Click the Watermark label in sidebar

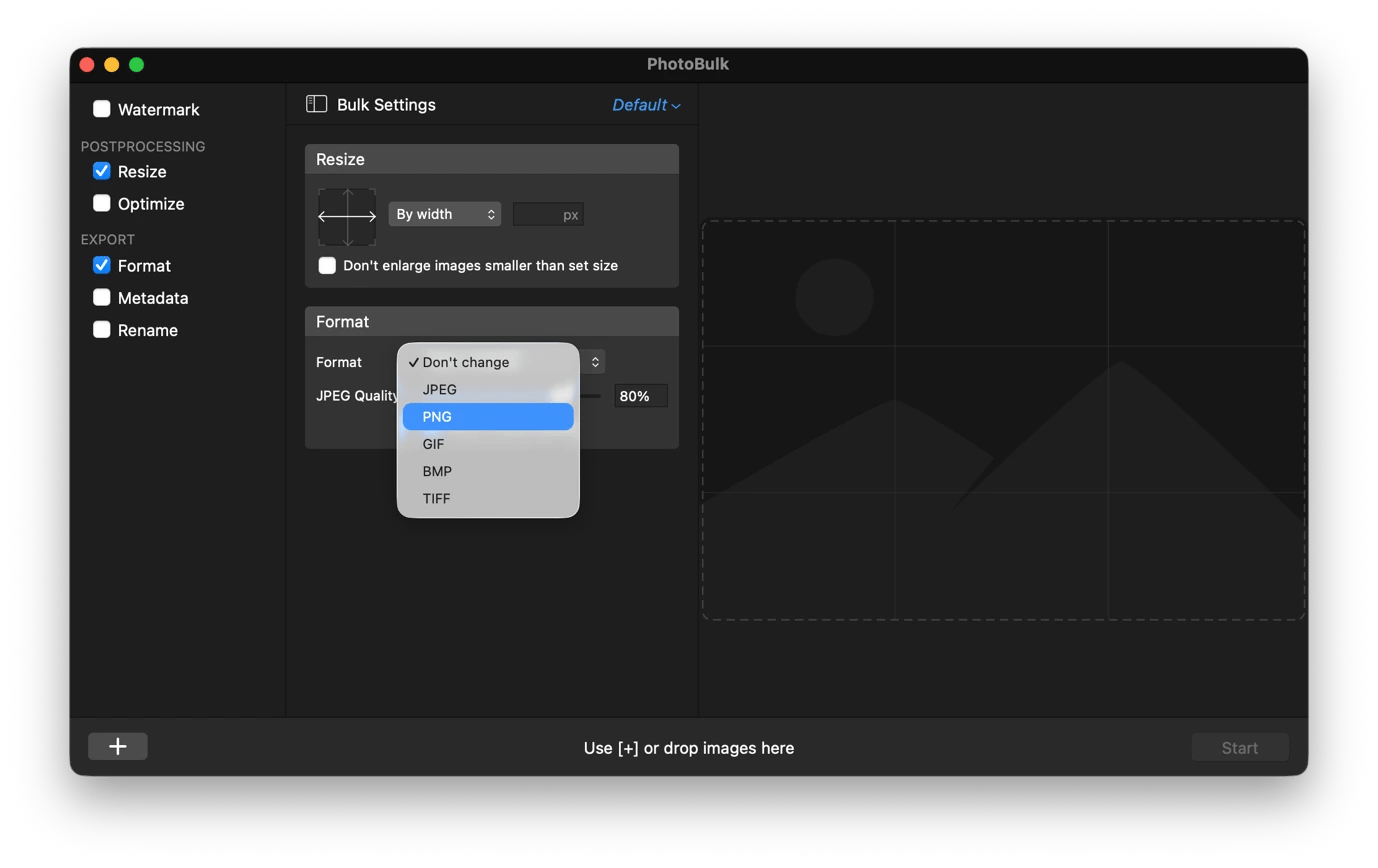point(158,110)
